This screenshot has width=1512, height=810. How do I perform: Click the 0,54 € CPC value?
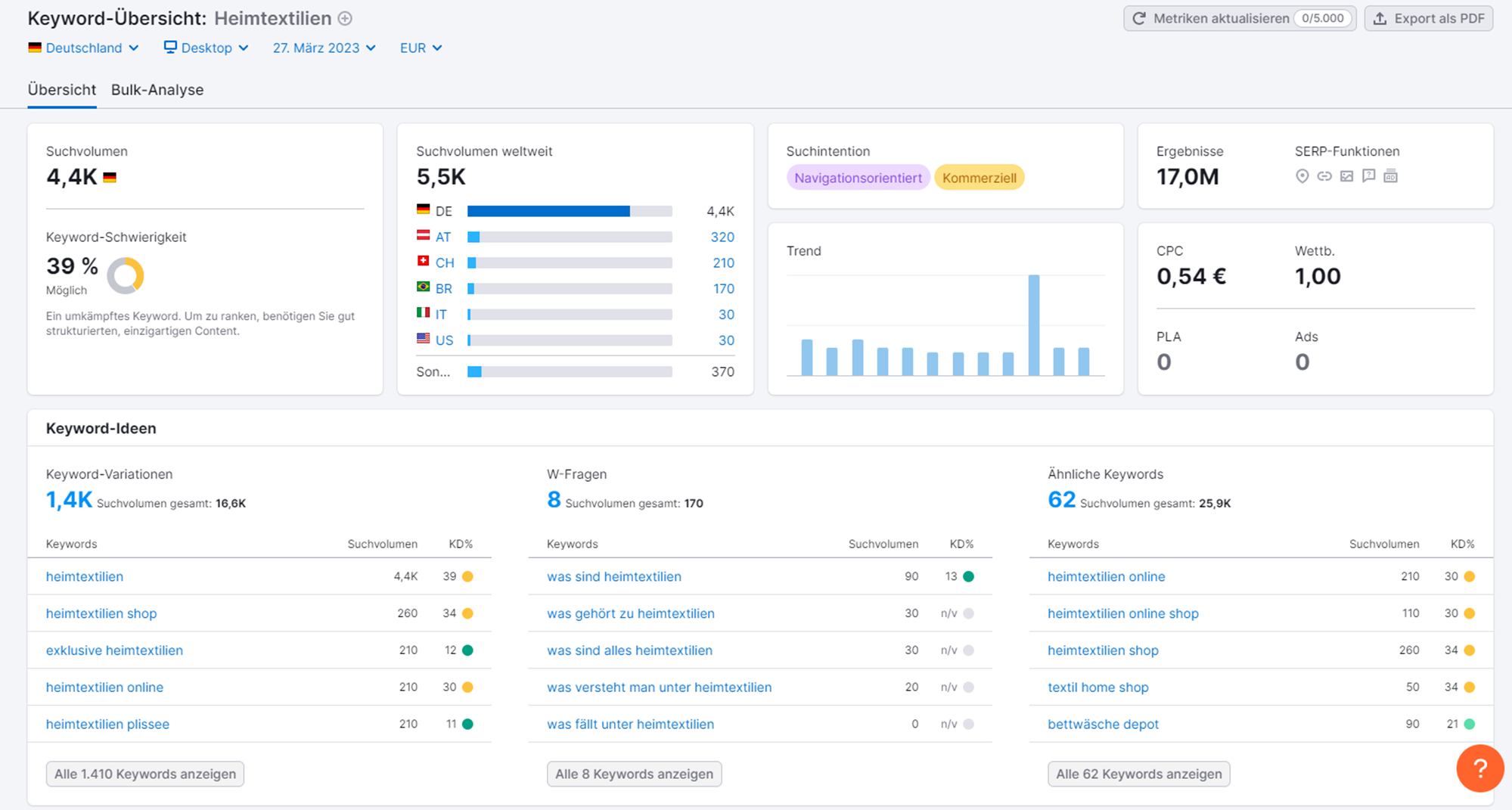pyautogui.click(x=1191, y=276)
